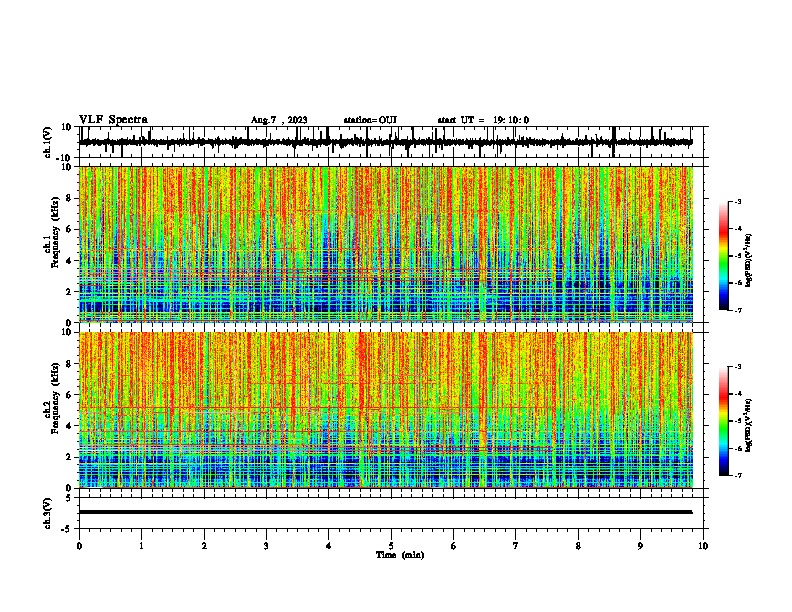
Task: Click the "start UT = 19:10:0" header text
Action: [483, 120]
